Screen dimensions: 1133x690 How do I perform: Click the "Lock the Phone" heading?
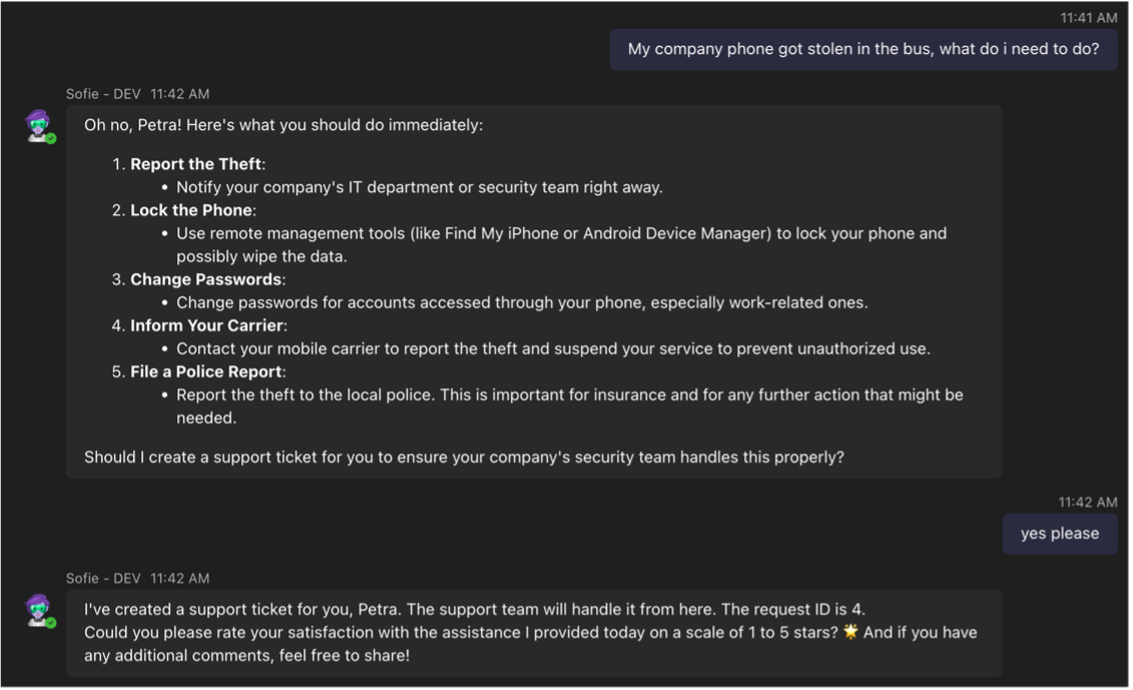(x=191, y=210)
